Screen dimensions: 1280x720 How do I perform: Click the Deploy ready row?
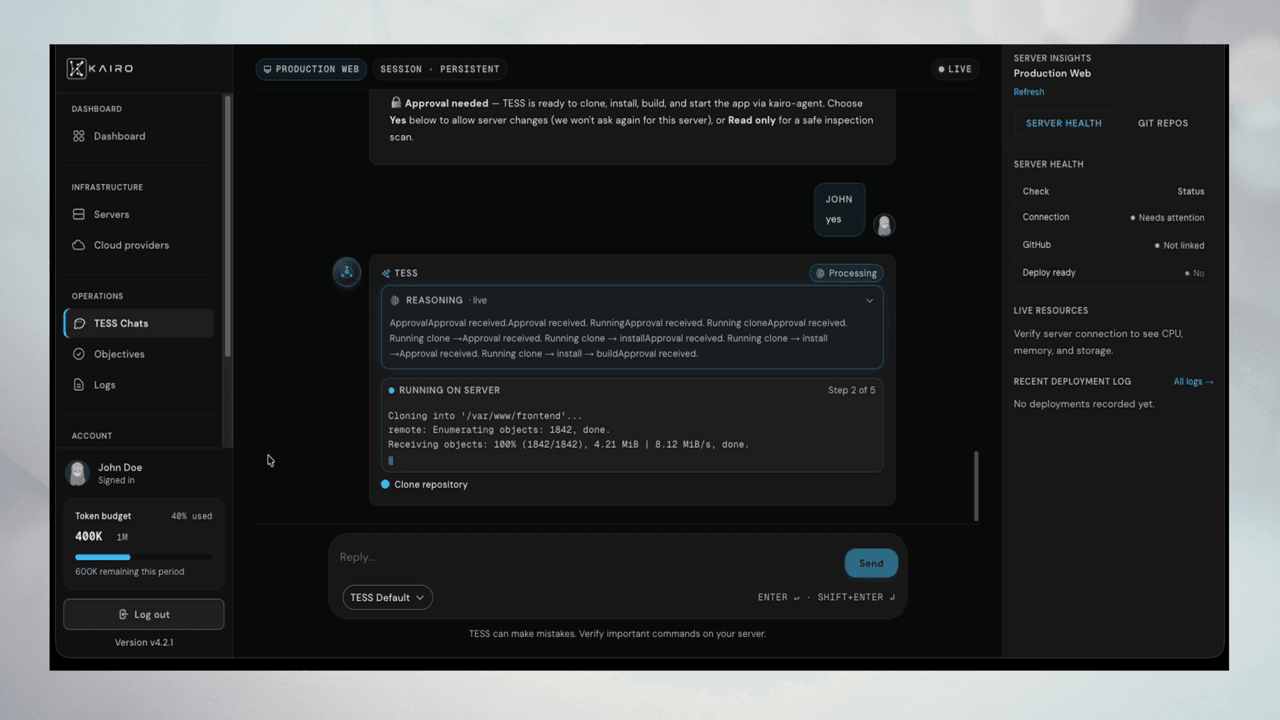click(x=1113, y=272)
